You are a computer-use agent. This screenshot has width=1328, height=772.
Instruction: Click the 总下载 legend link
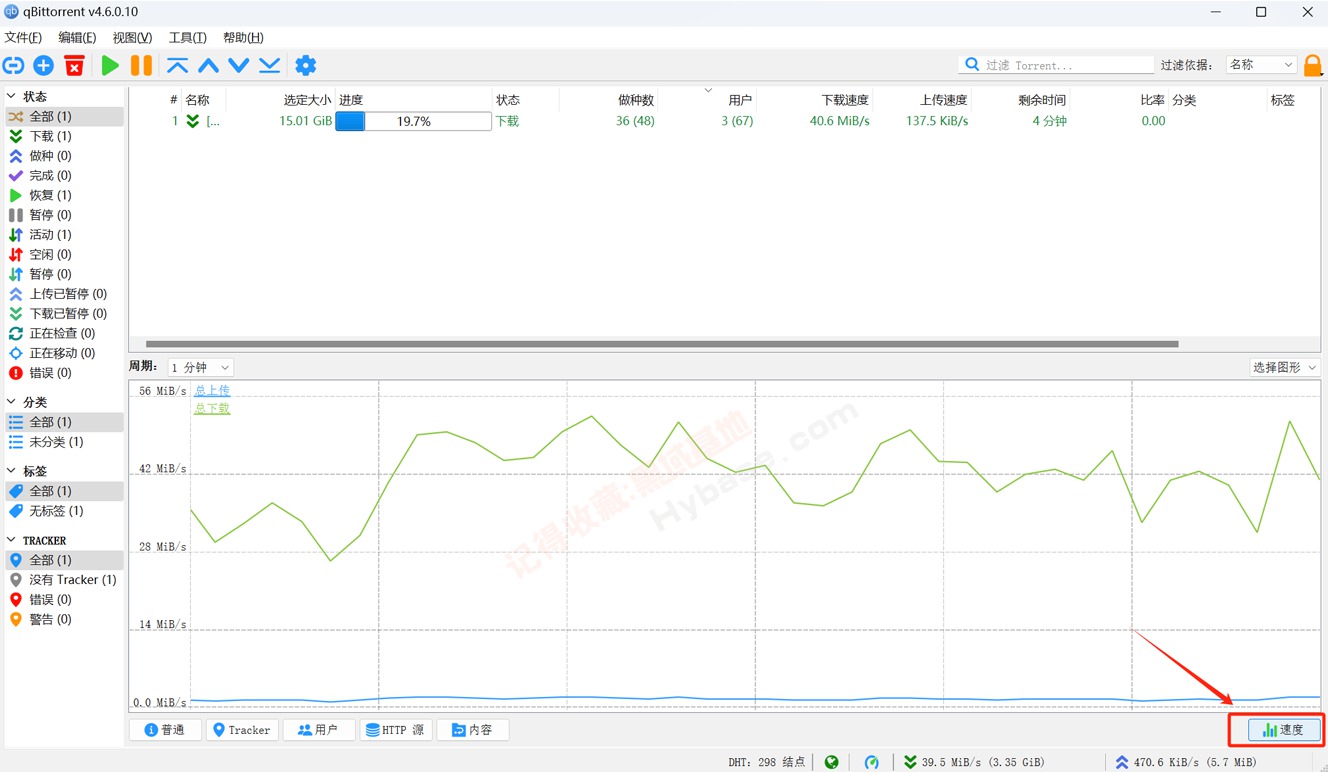pos(211,408)
